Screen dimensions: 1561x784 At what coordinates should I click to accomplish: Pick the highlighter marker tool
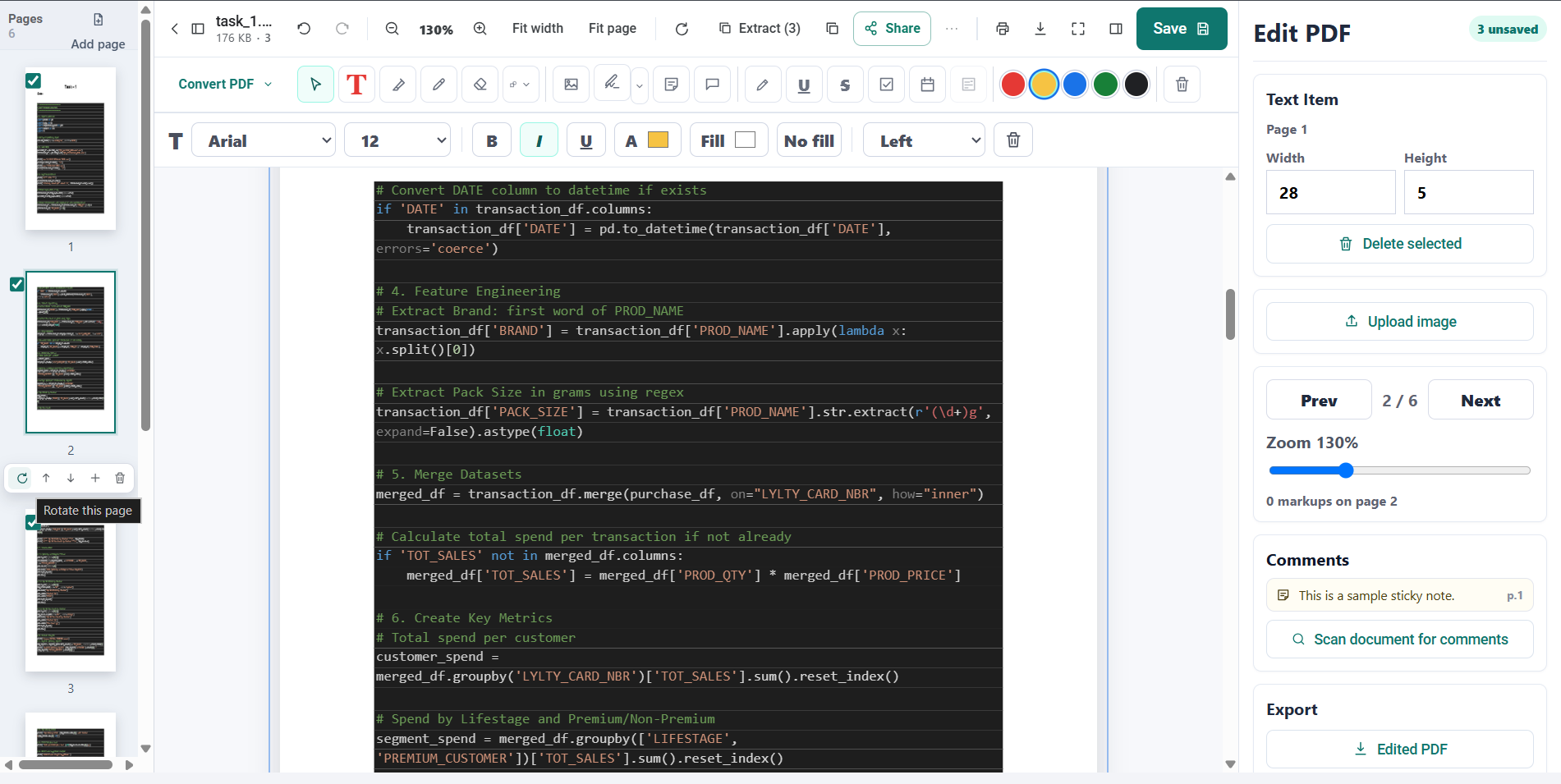[x=398, y=85]
